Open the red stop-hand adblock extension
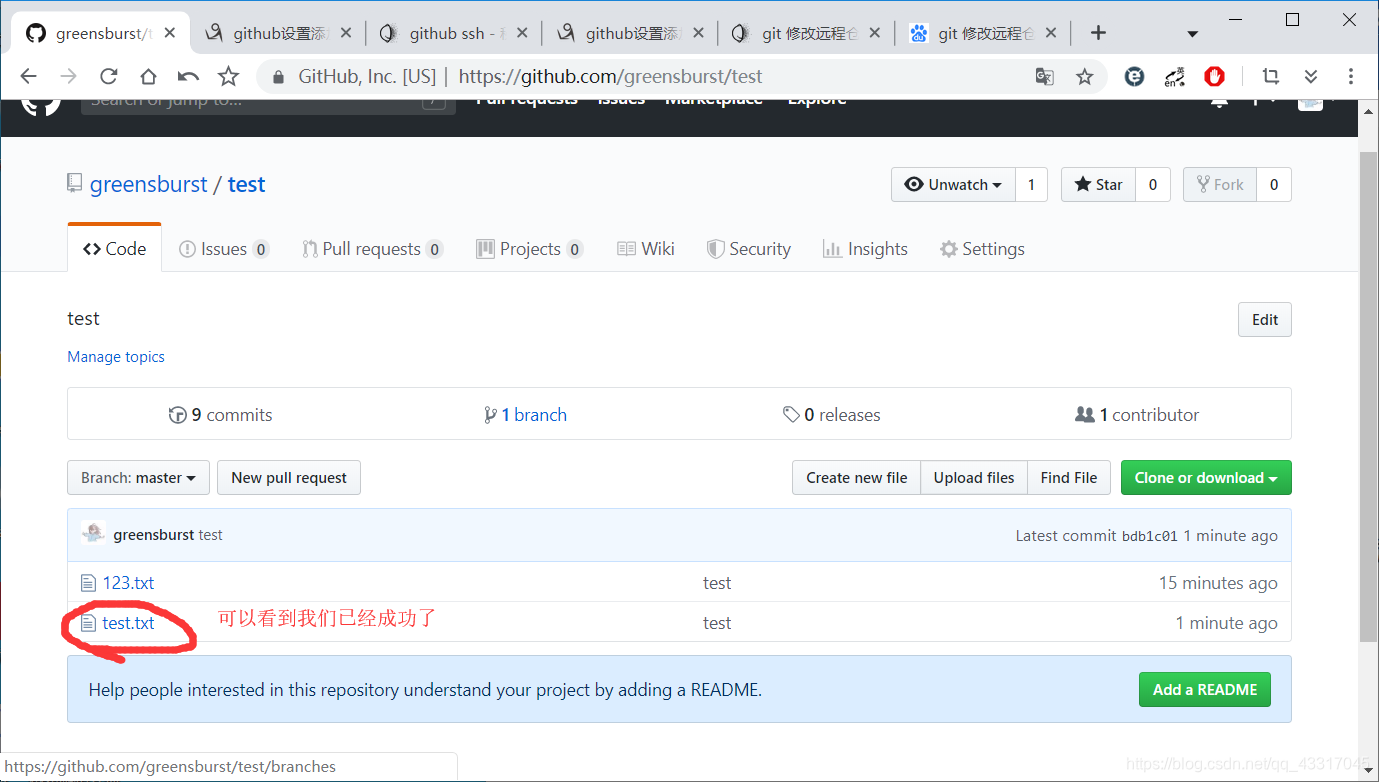 pos(1214,76)
